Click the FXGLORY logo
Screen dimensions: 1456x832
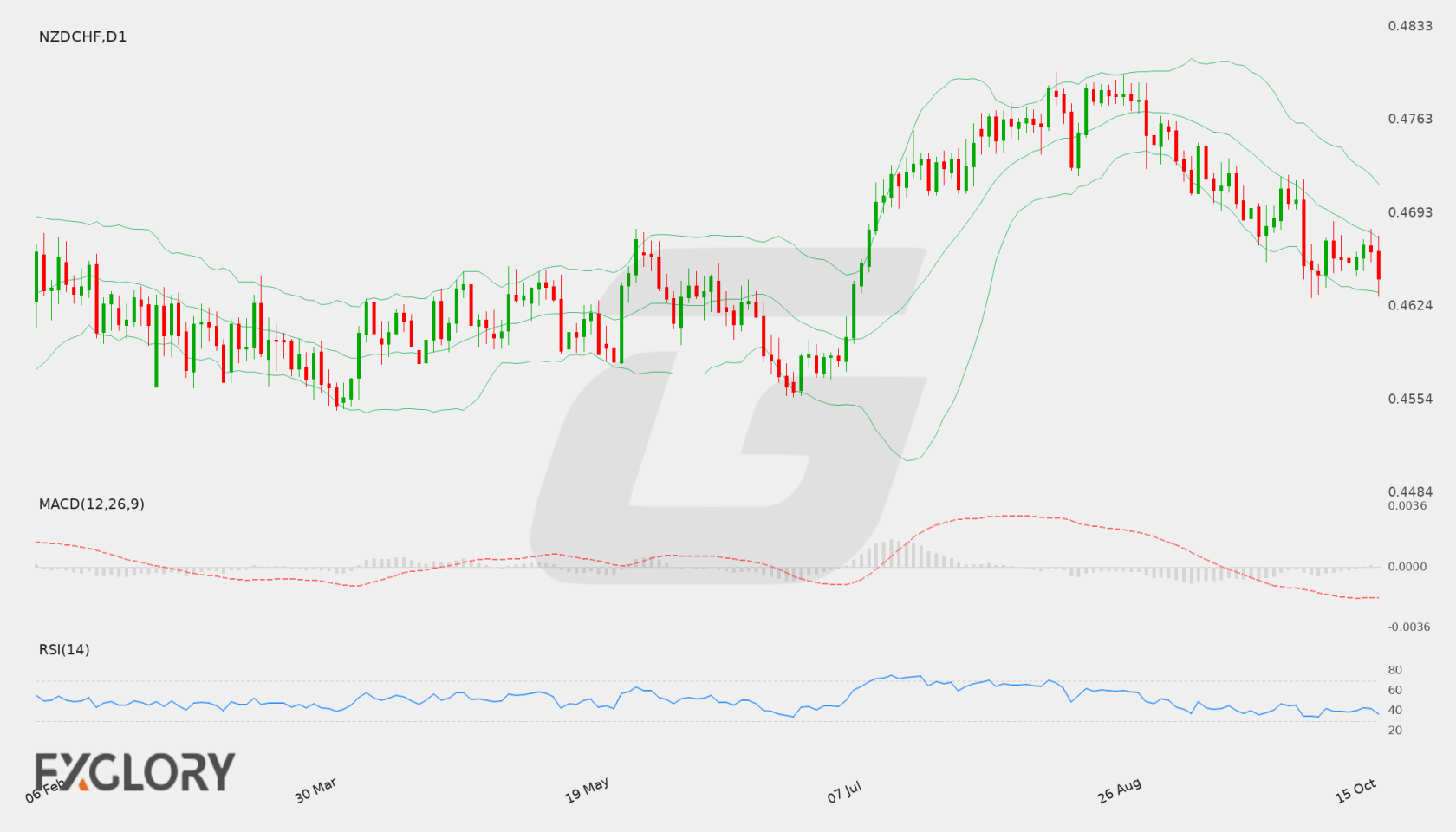click(135, 771)
